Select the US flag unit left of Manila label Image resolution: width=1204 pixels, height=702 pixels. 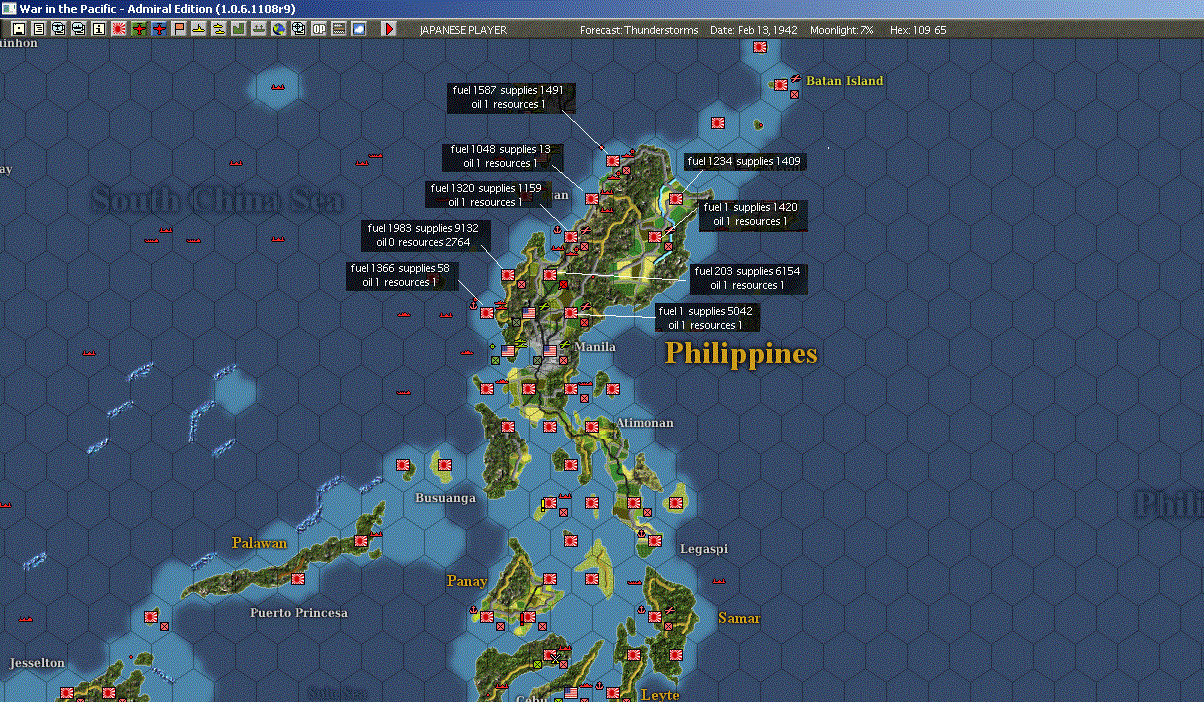(x=550, y=352)
